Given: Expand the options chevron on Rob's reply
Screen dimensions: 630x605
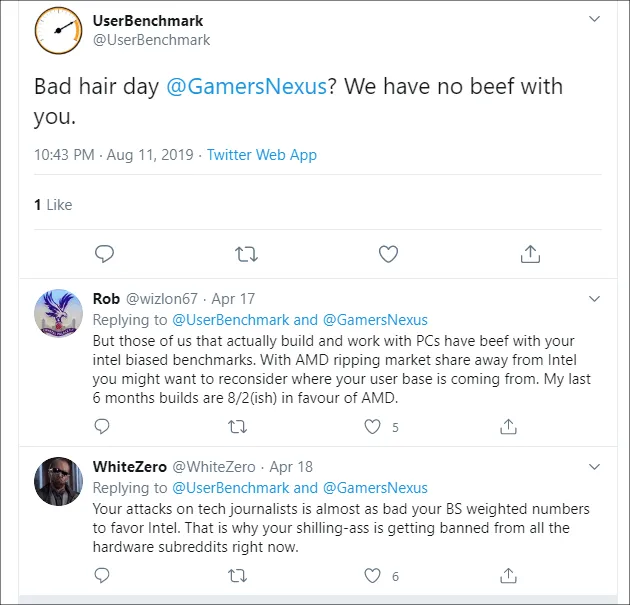Looking at the screenshot, I should [x=594, y=298].
